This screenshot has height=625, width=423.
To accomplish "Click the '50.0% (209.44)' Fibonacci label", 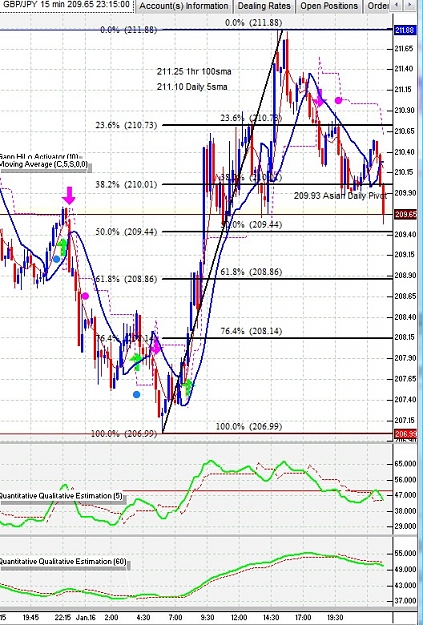I will 126,232.
